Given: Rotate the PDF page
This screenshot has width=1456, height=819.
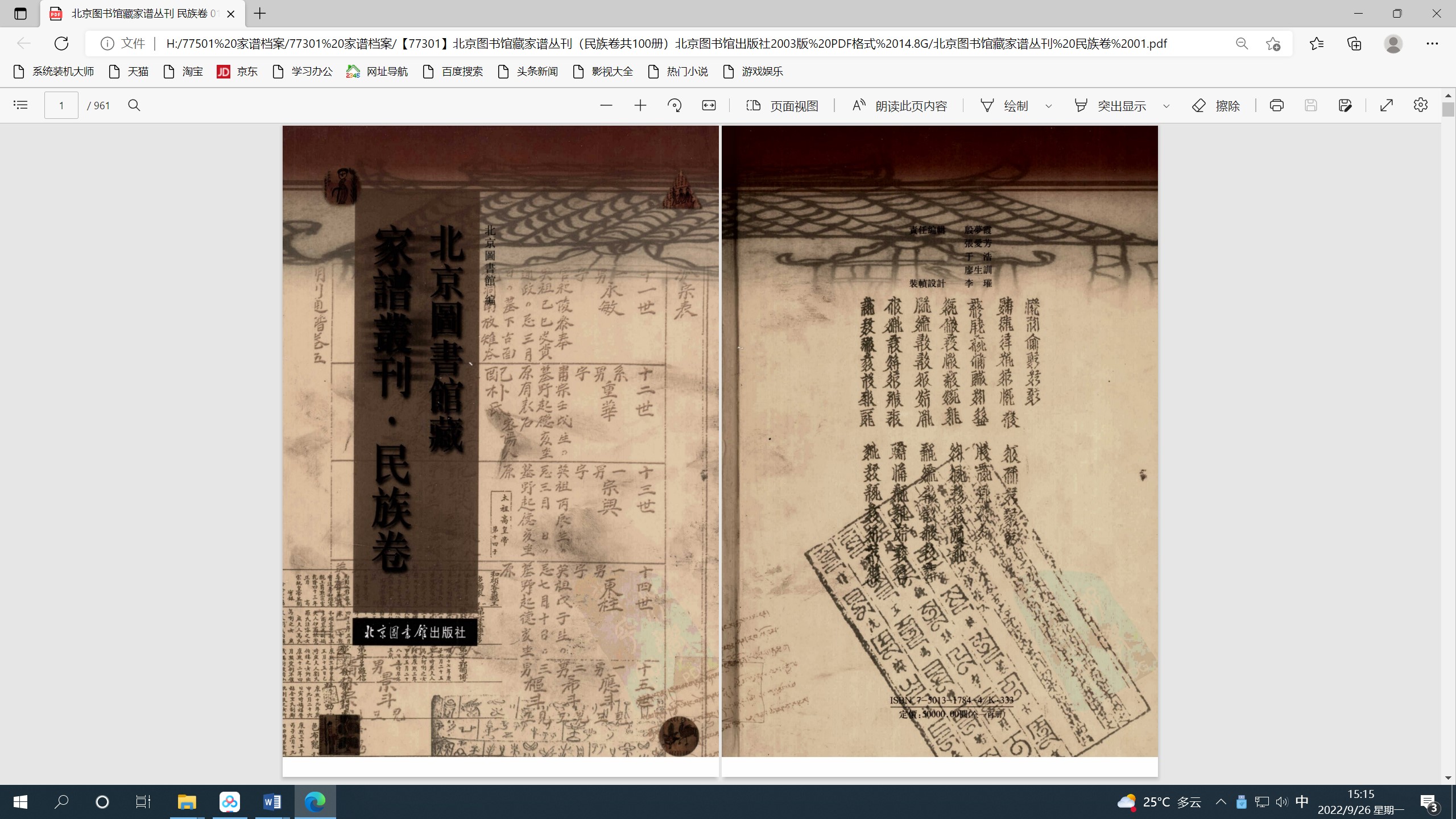Looking at the screenshot, I should pos(675,105).
